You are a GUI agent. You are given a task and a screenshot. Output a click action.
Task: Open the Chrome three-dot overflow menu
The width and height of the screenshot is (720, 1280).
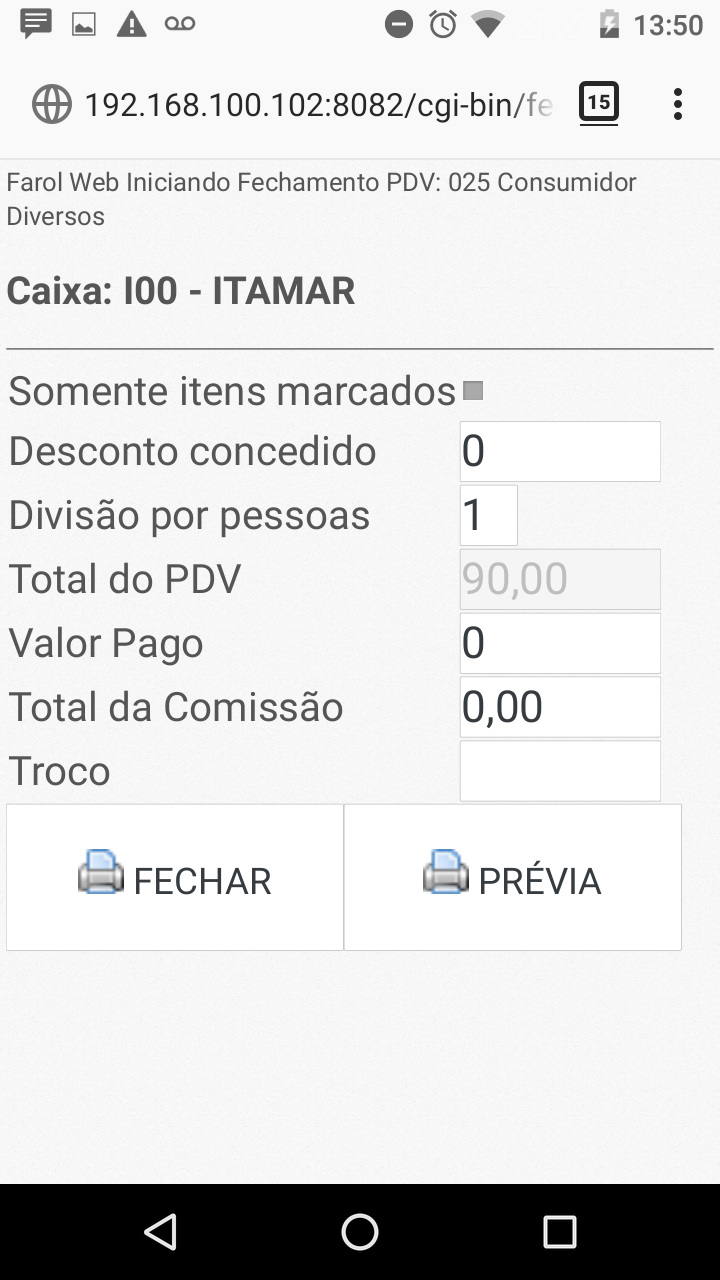coord(678,104)
